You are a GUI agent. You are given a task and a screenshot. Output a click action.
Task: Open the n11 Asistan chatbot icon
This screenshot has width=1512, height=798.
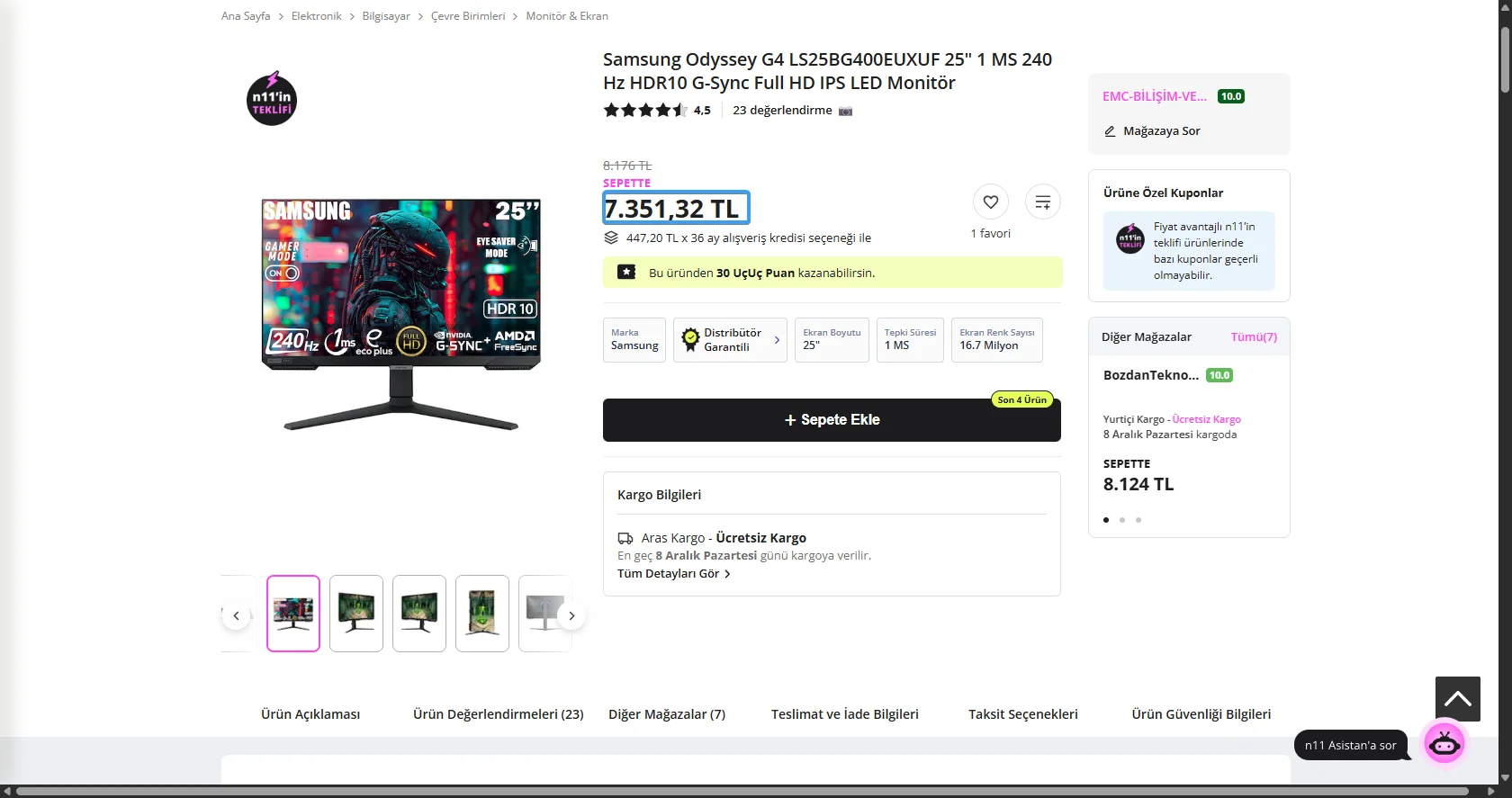pyautogui.click(x=1444, y=743)
